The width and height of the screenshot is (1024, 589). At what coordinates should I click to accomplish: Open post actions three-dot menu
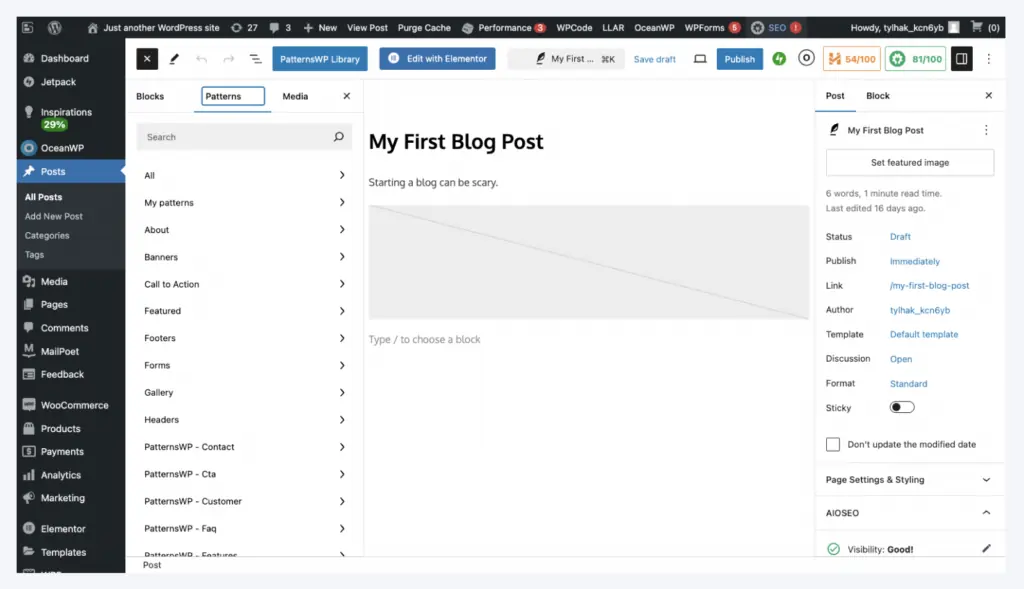tap(986, 130)
